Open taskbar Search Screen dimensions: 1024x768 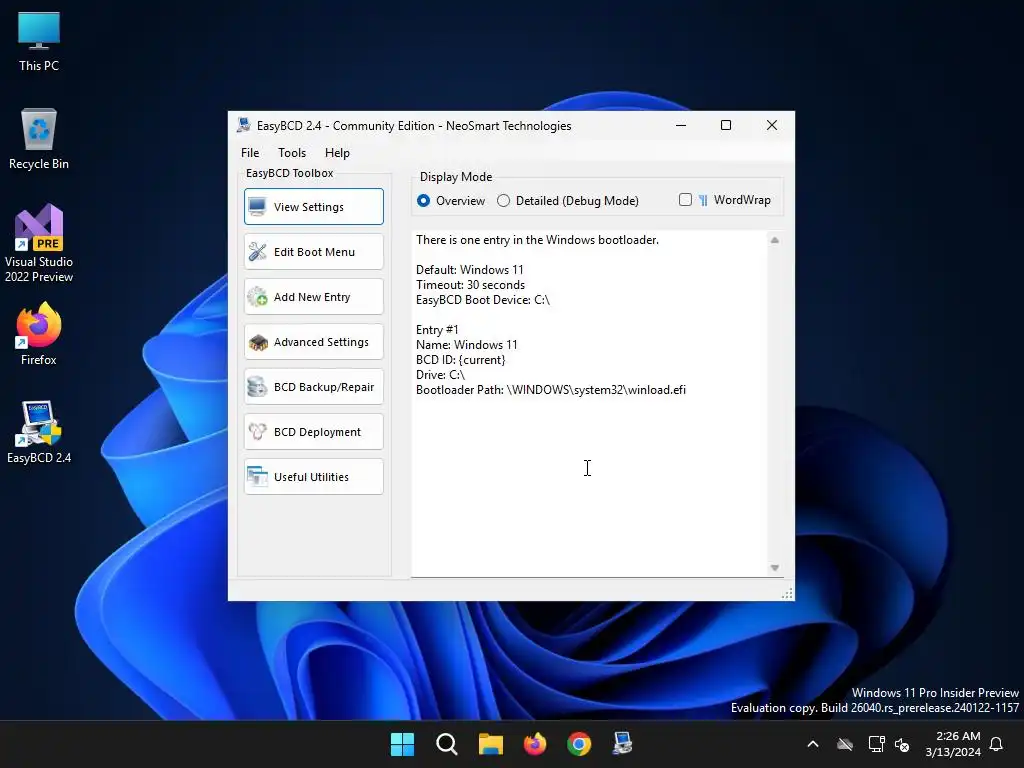pyautogui.click(x=447, y=744)
